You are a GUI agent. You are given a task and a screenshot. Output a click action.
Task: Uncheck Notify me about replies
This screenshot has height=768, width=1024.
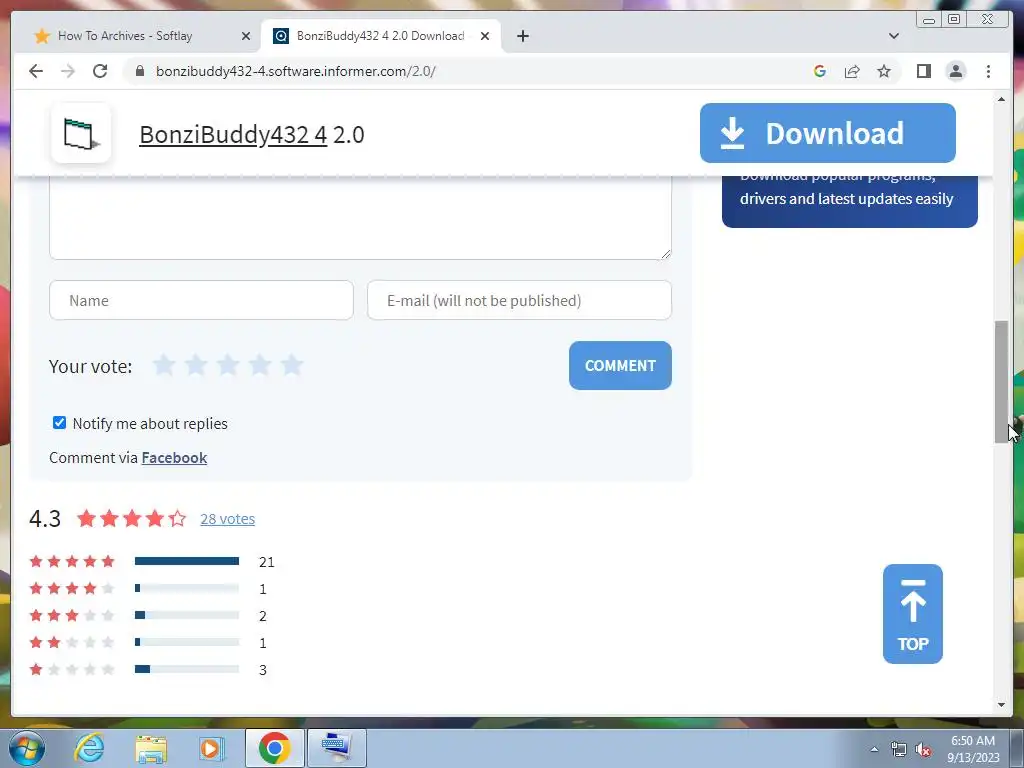click(59, 423)
